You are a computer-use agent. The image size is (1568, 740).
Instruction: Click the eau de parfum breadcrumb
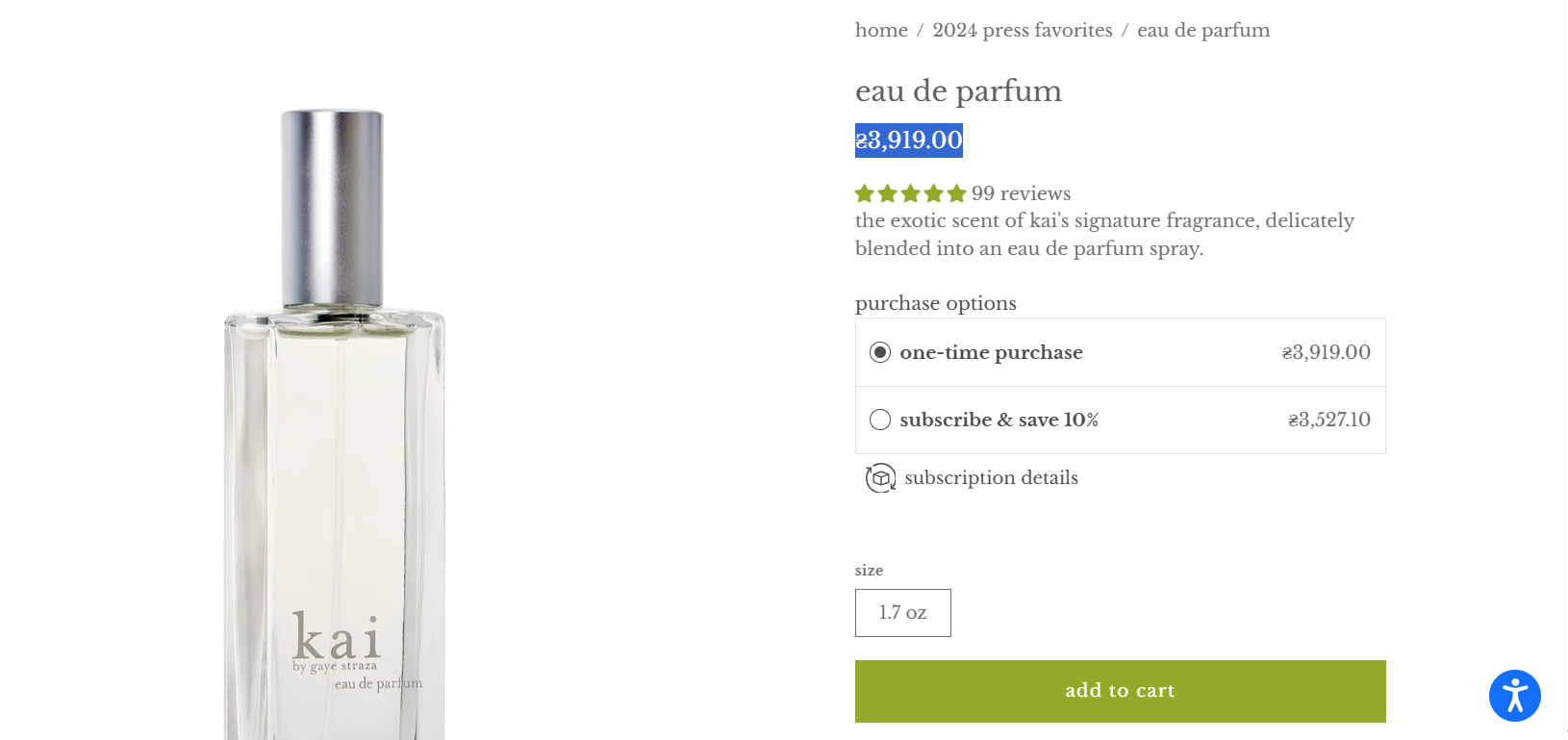pos(1203,31)
